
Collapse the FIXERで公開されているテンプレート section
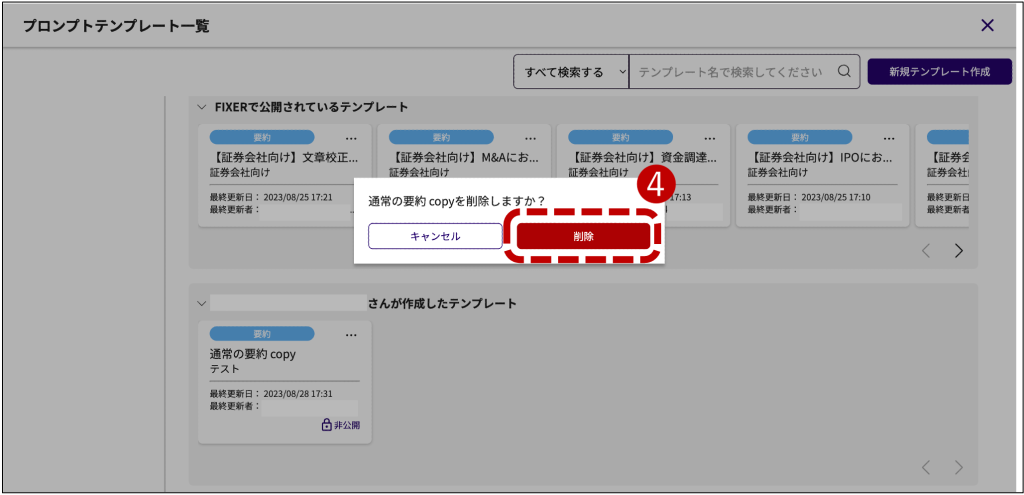(x=201, y=107)
